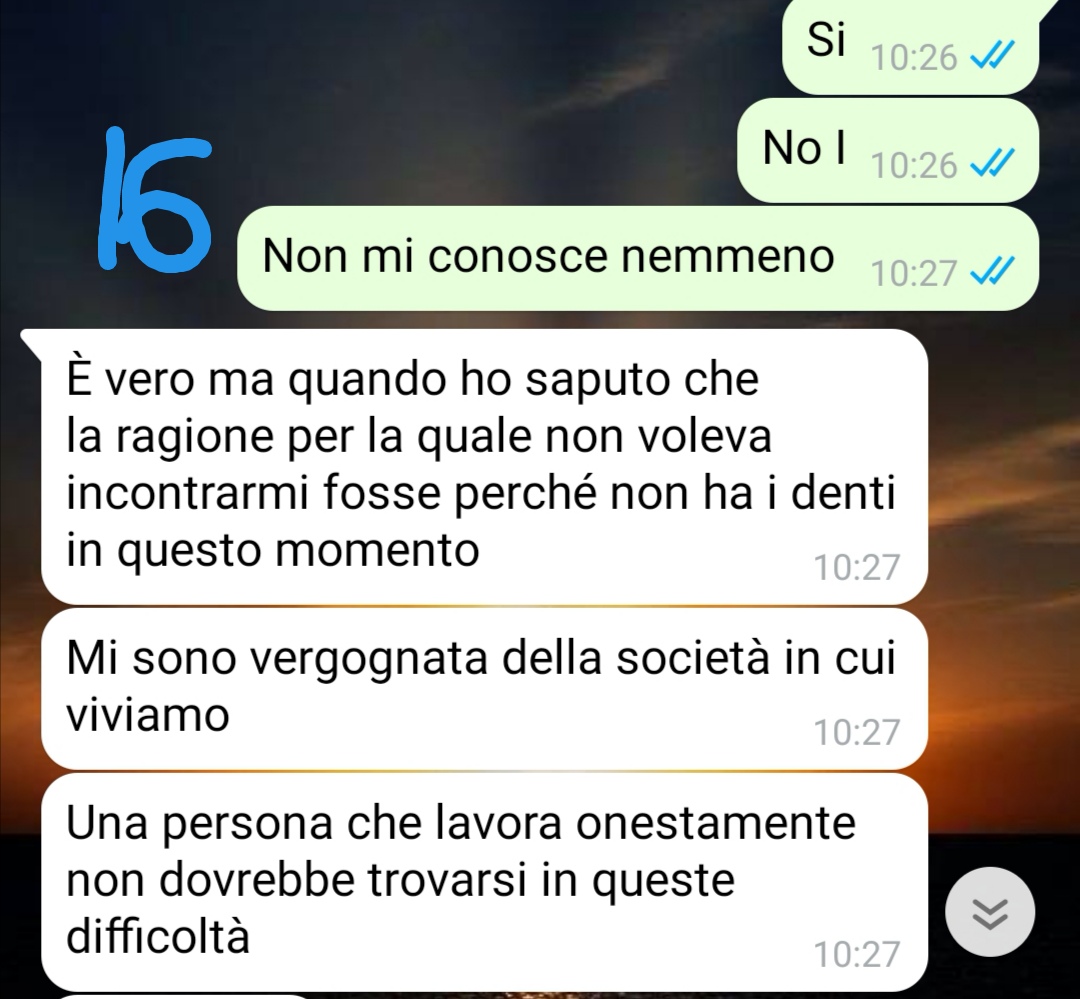Tap message "Una persona che lavora onestamente"

pyautogui.click(x=484, y=882)
